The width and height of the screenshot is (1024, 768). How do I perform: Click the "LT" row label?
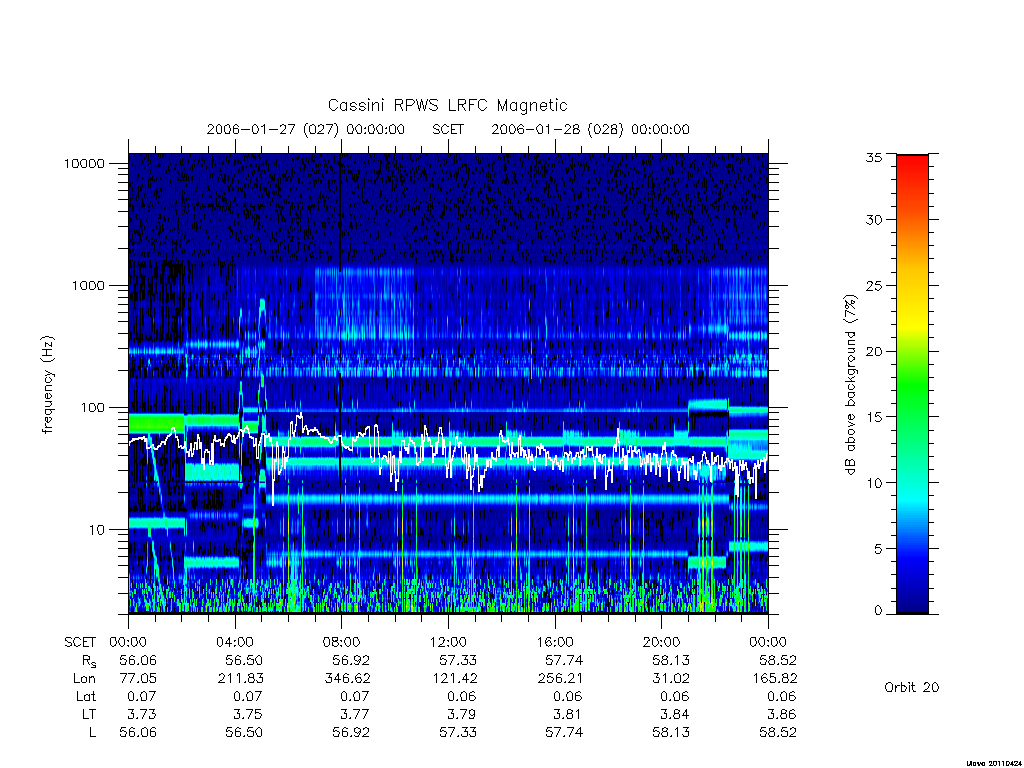tap(89, 714)
